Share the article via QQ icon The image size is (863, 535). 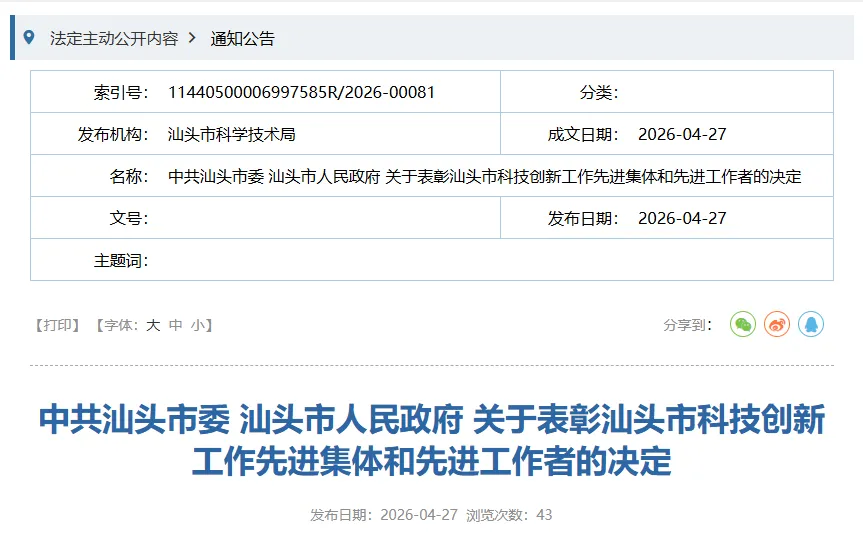811,325
